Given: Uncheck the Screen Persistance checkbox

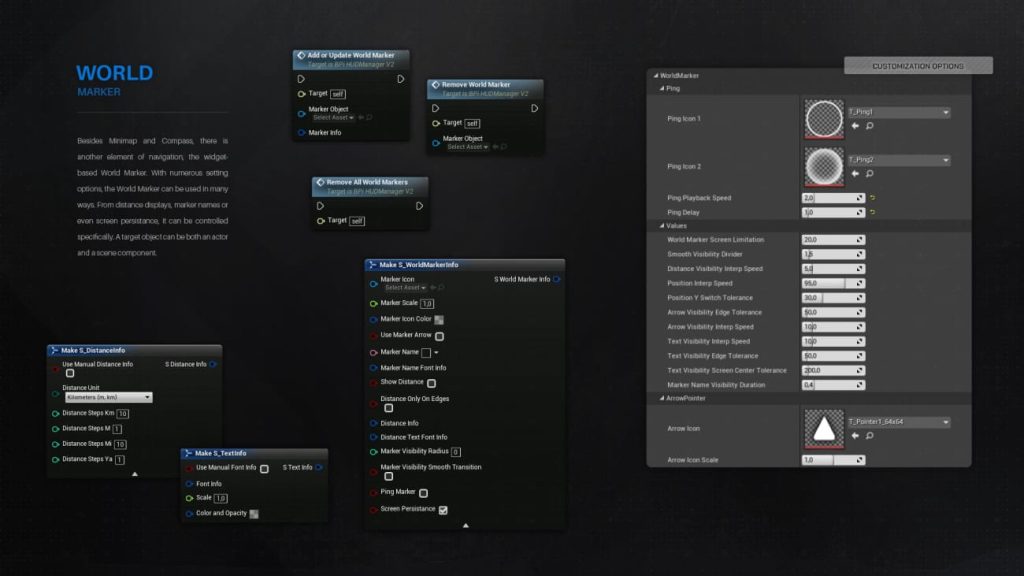Looking at the screenshot, I should coord(443,510).
